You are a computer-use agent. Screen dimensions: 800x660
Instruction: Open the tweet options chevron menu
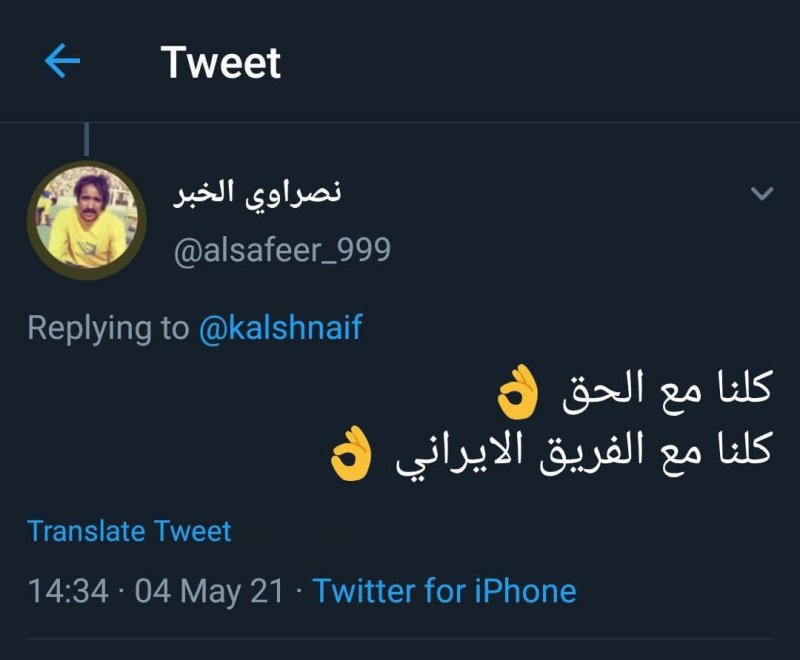point(762,193)
